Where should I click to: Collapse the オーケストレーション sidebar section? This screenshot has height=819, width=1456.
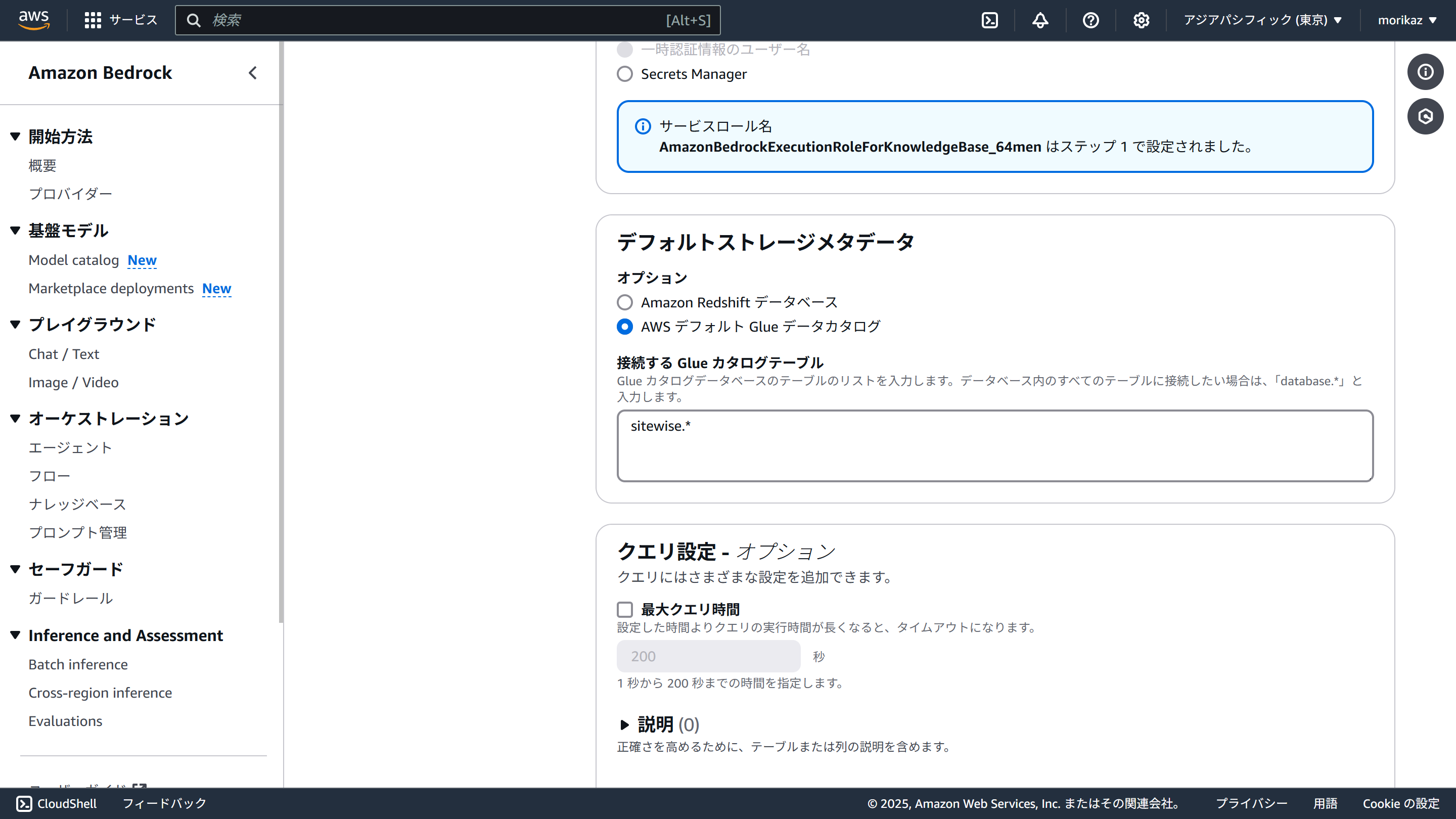(x=15, y=418)
